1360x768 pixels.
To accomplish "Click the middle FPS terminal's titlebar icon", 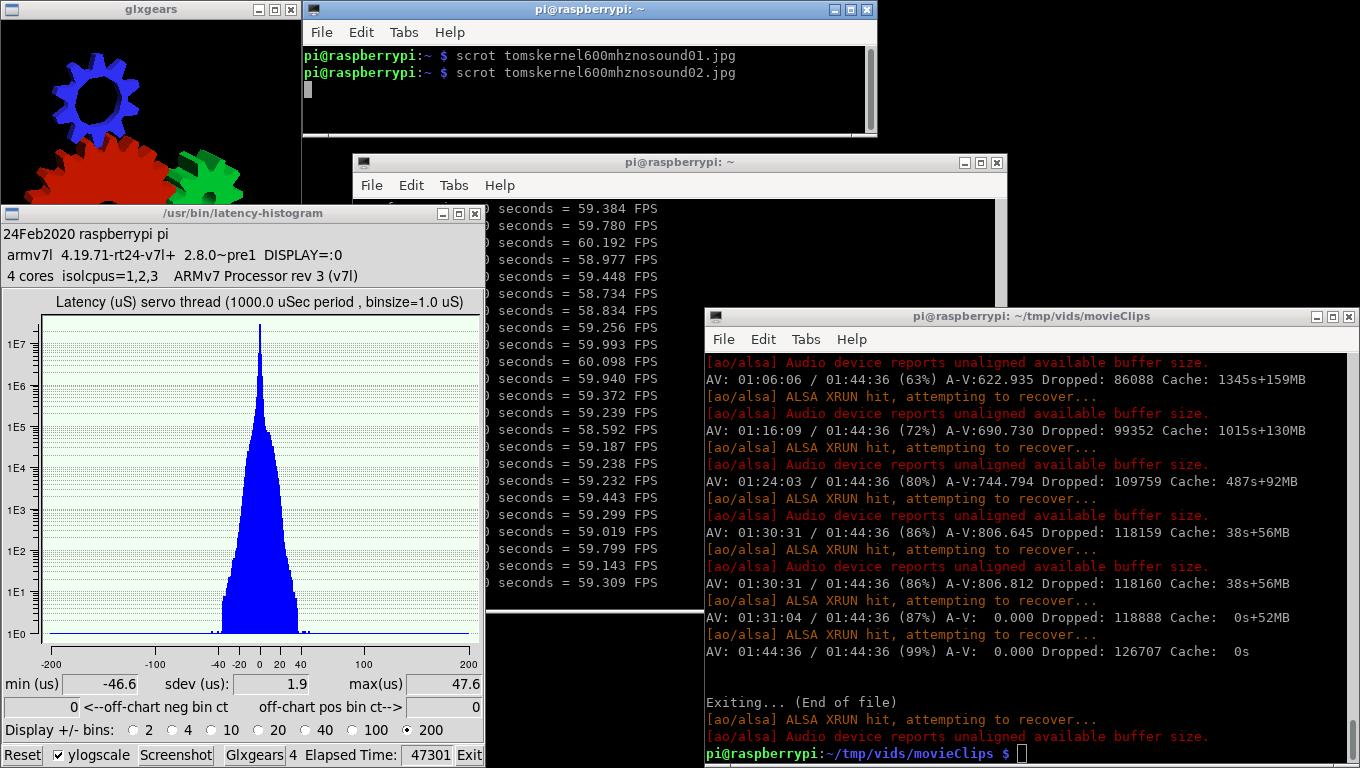I will 364,163.
